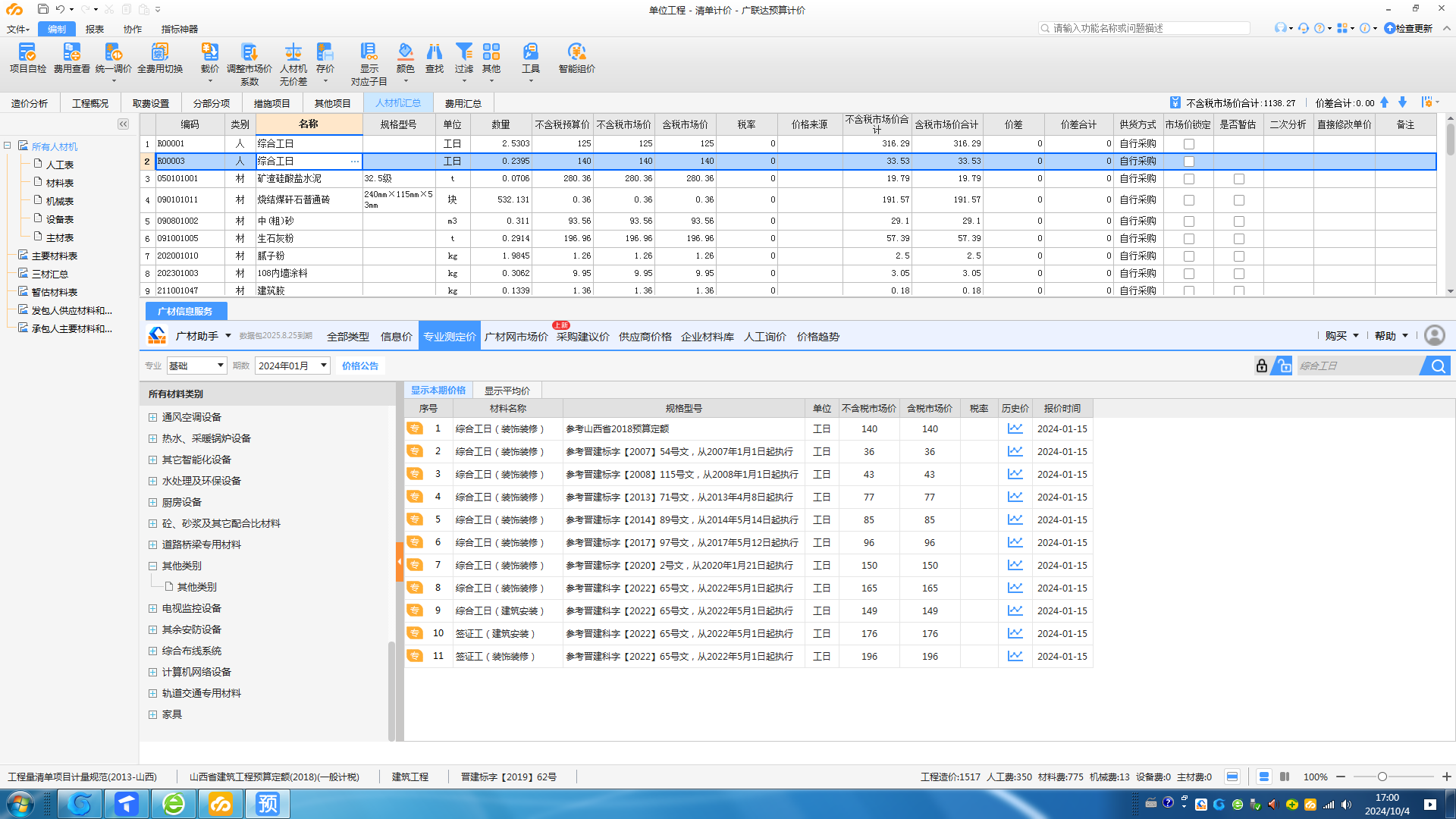1456x819 pixels.
Task: Click the save icon in title bar
Action: pyautogui.click(x=42, y=9)
